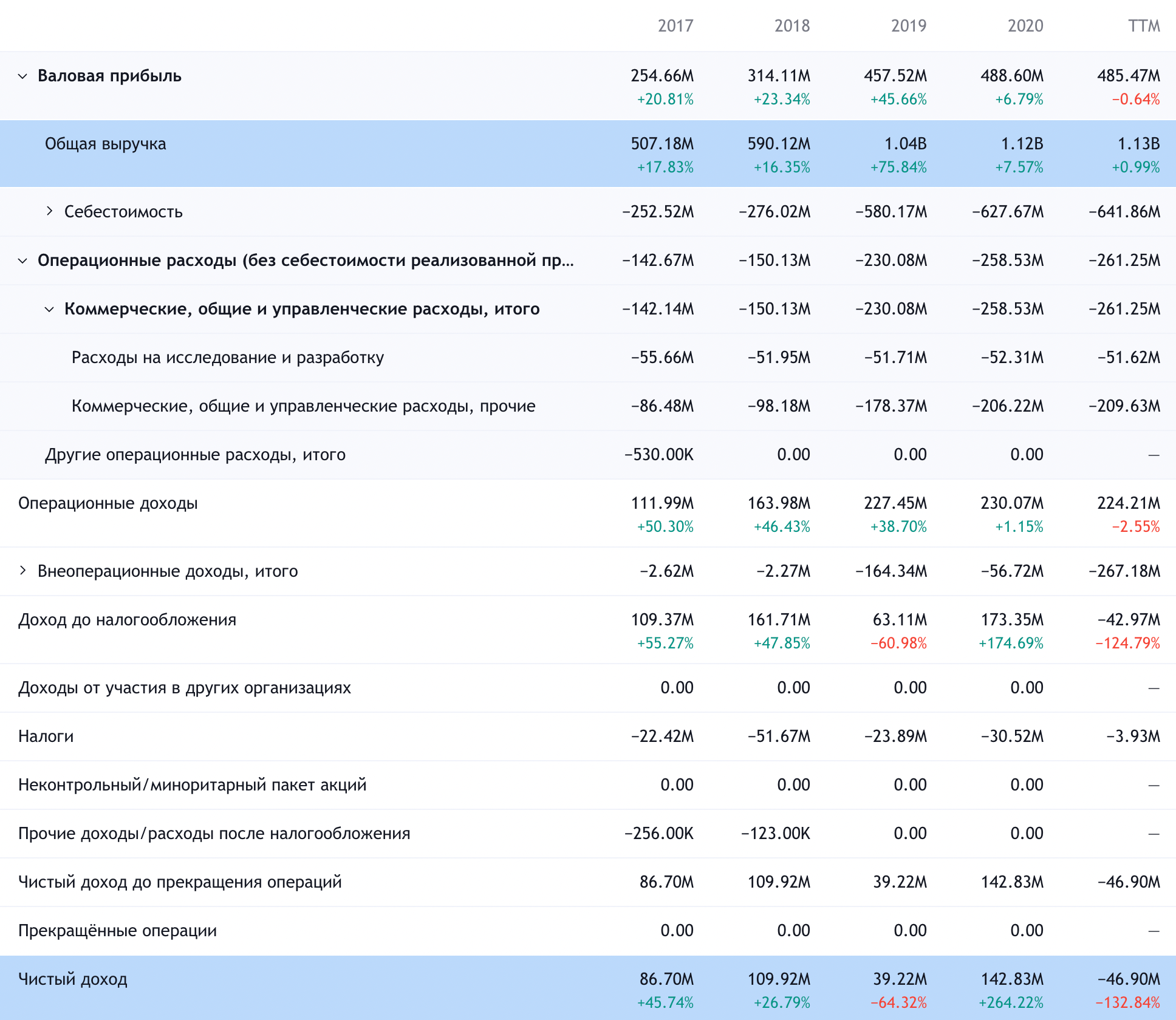Click operating income value 111.99M
The height and width of the screenshot is (1020, 1176).
click(x=662, y=503)
